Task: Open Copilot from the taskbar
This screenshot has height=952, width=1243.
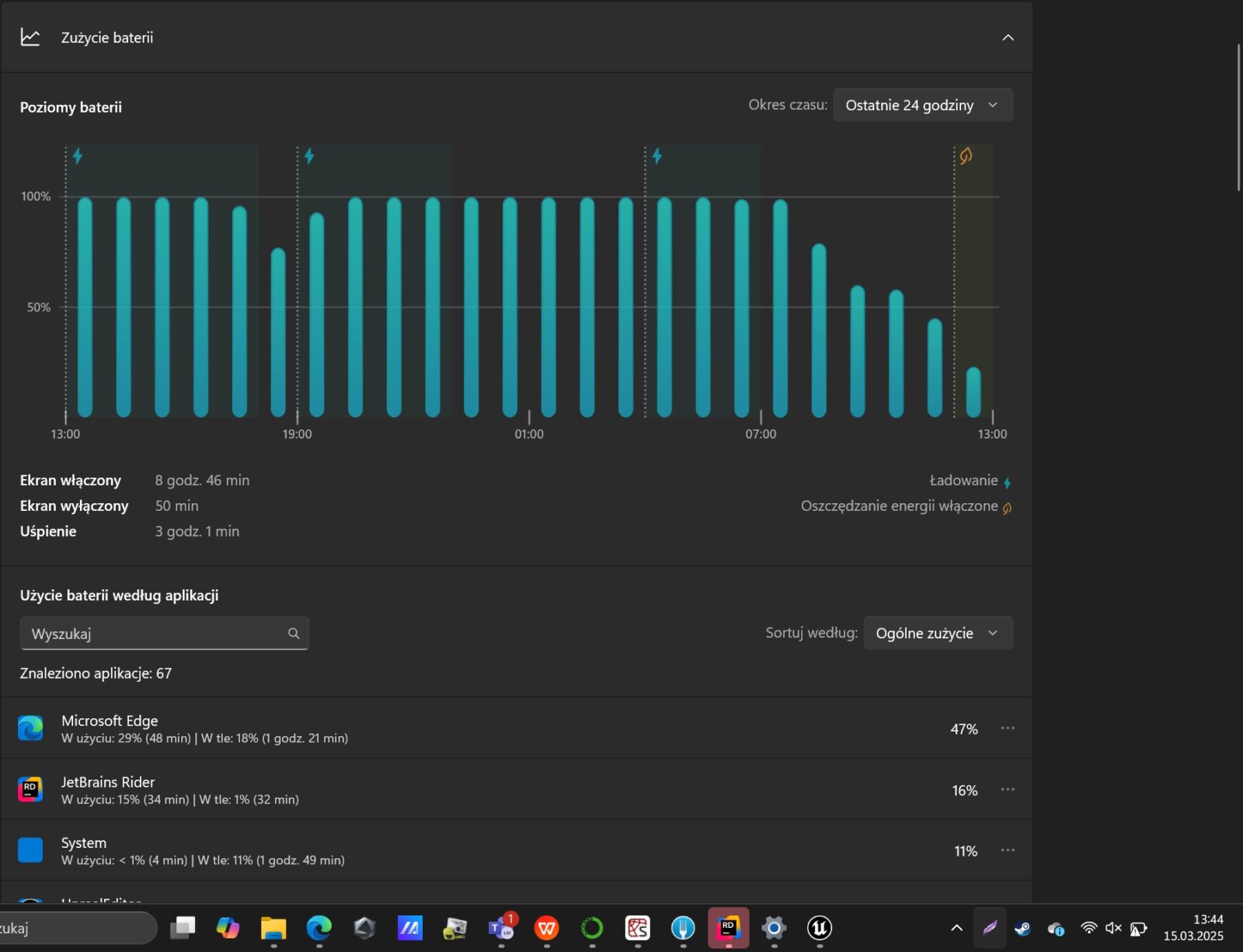Action: click(x=228, y=928)
